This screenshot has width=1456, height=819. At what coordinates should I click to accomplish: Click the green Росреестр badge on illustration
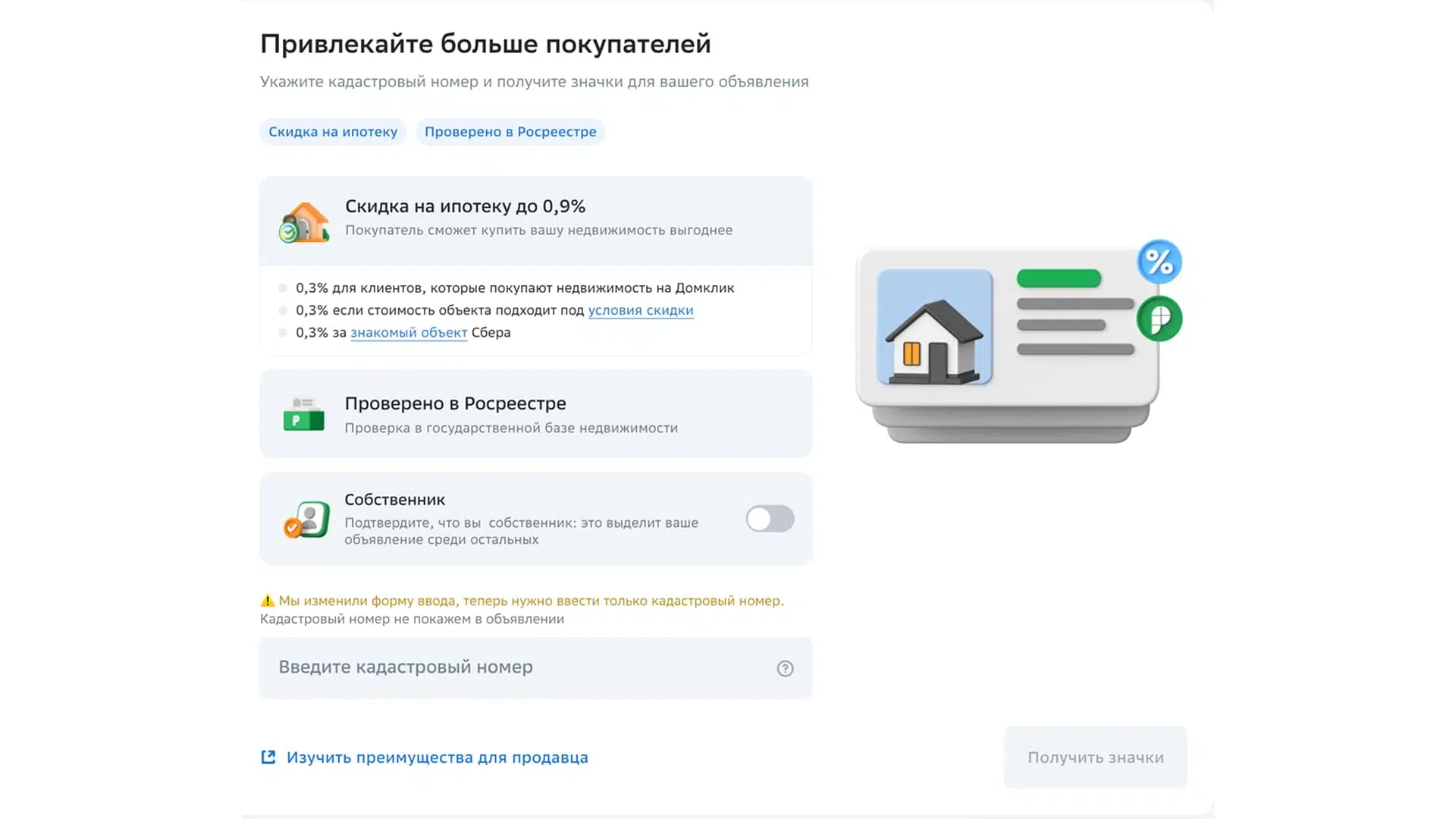[1159, 318]
